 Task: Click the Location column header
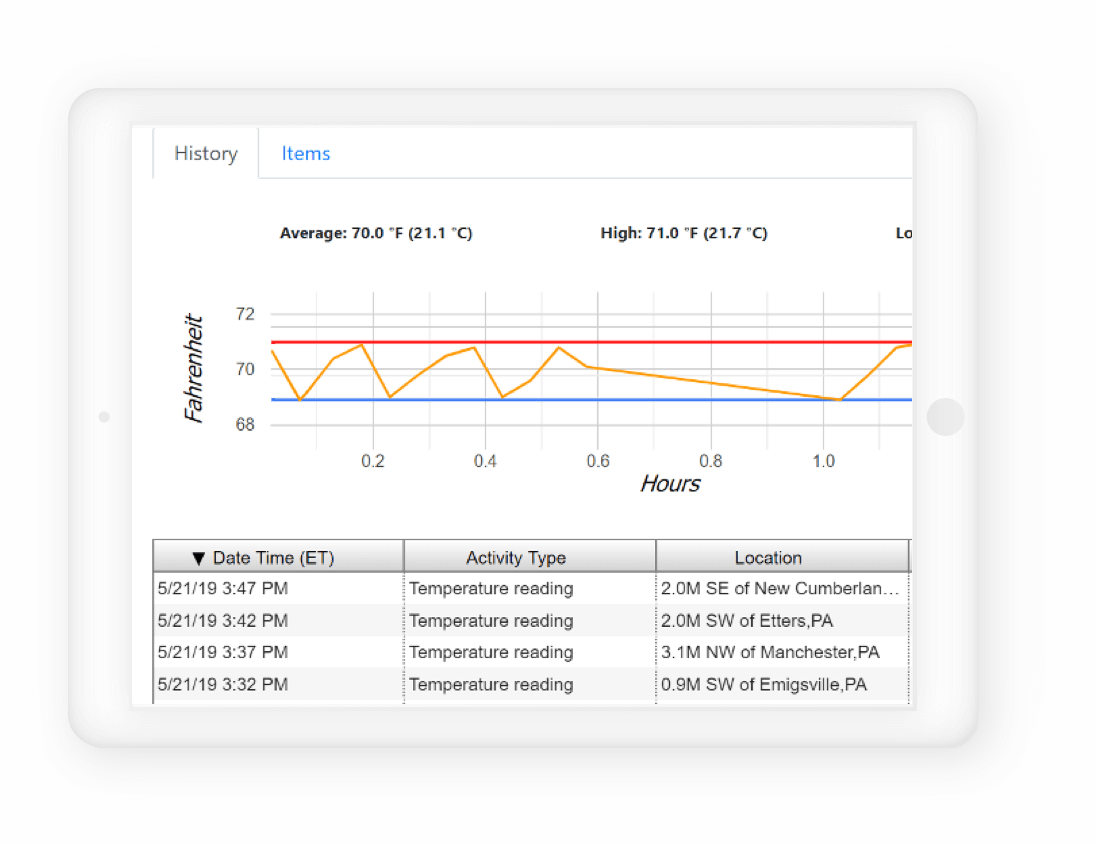(x=782, y=557)
